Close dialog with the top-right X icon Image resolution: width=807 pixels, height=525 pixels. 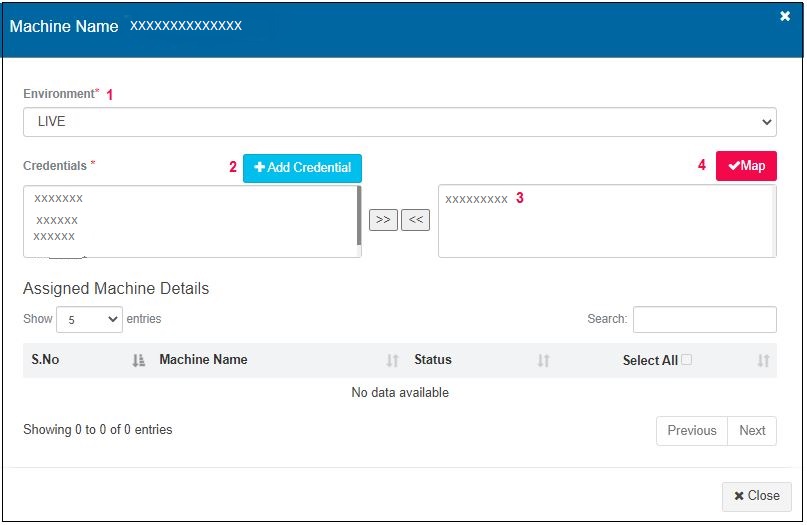785,16
